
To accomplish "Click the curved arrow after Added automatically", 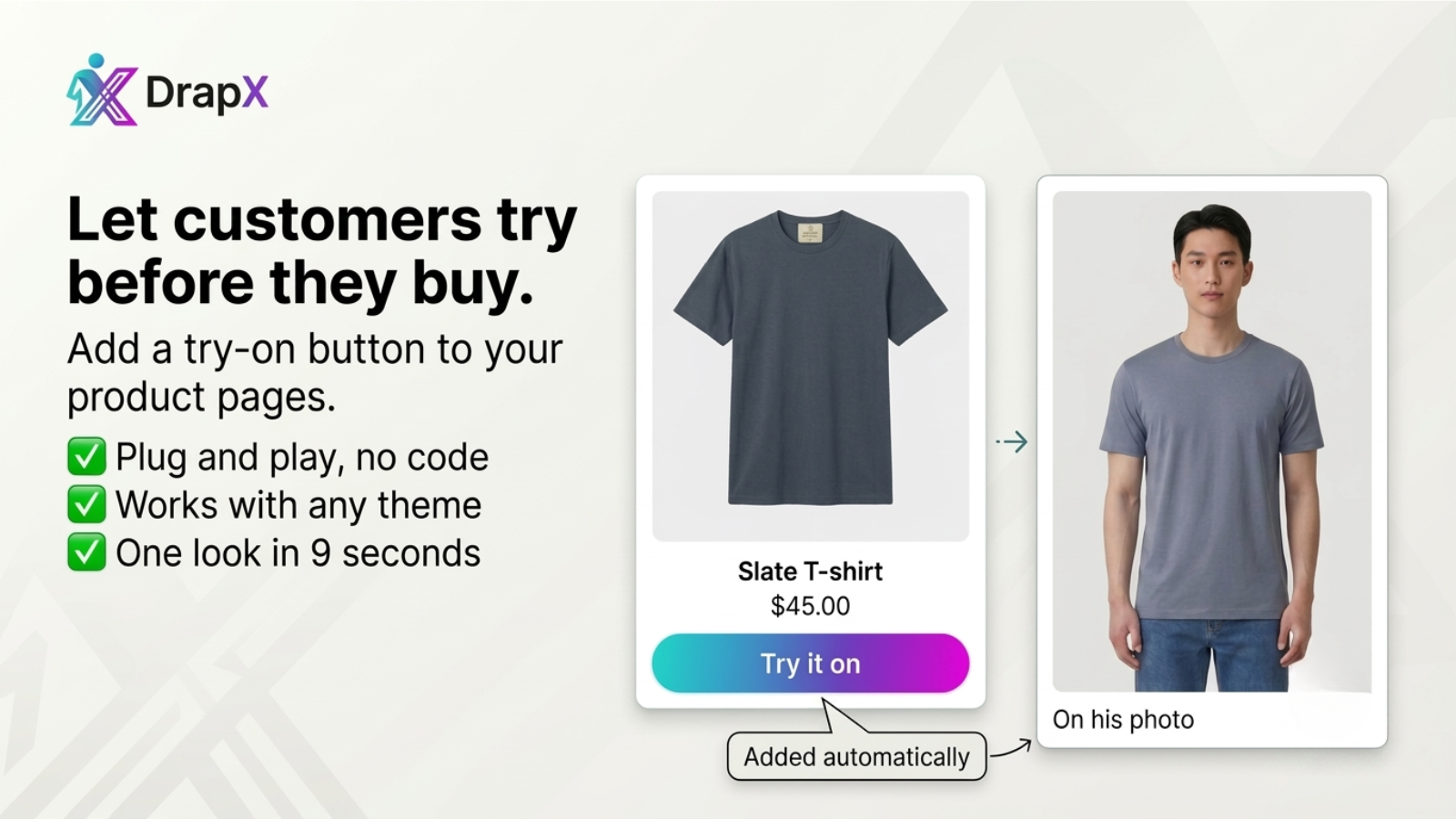I will [x=1011, y=748].
